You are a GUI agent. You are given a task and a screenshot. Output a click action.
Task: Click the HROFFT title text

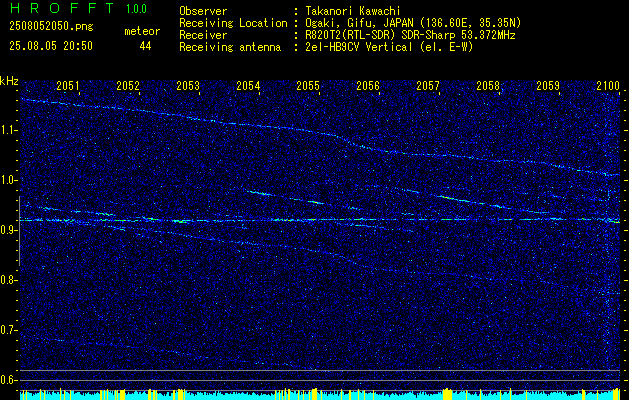pos(63,8)
